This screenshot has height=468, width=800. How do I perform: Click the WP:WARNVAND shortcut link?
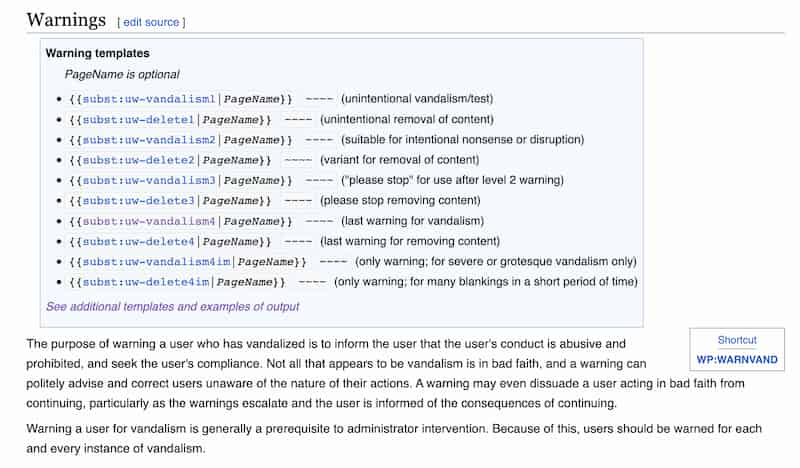(737, 360)
